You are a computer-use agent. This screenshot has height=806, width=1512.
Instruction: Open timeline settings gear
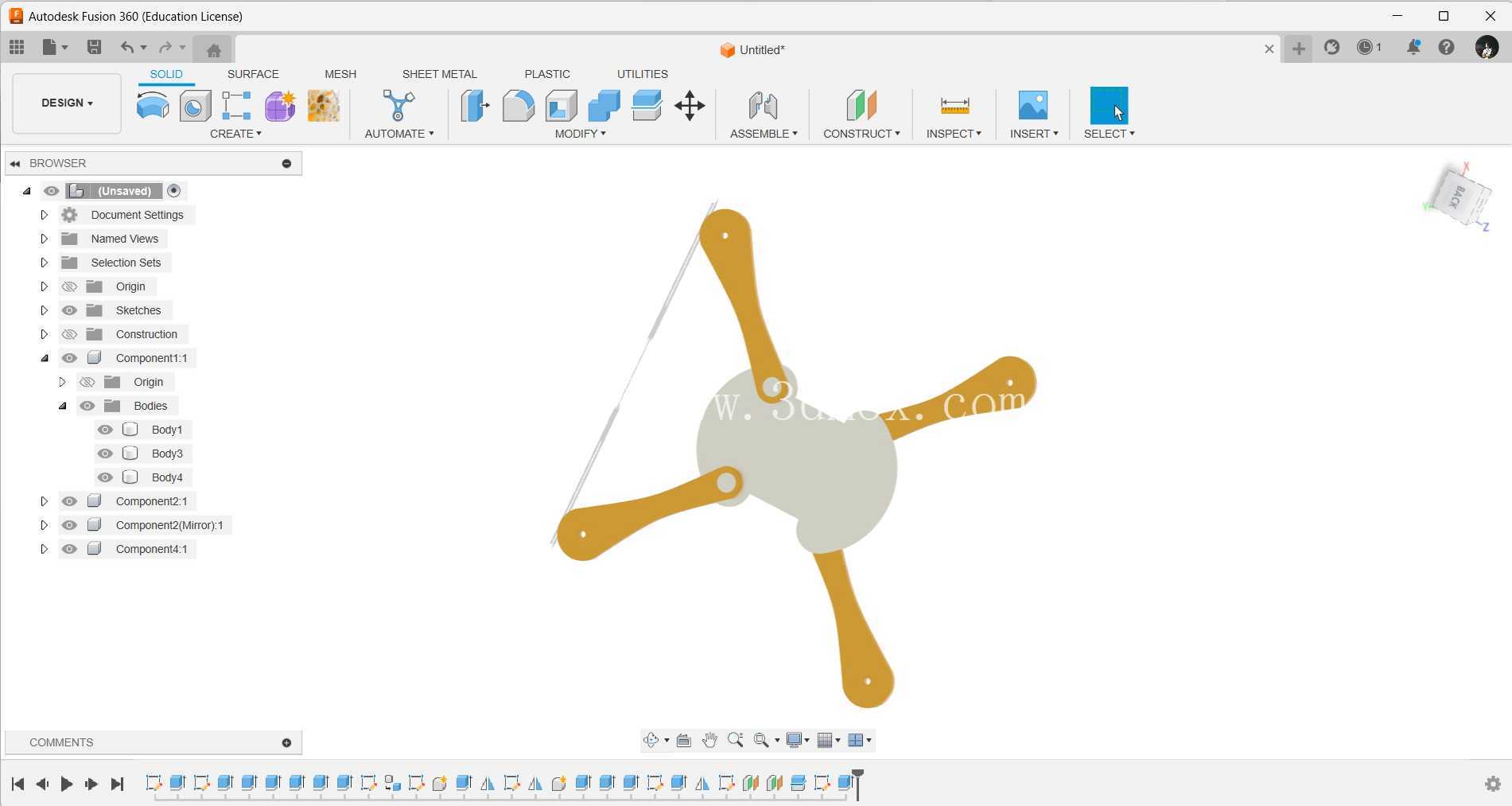[1493, 784]
